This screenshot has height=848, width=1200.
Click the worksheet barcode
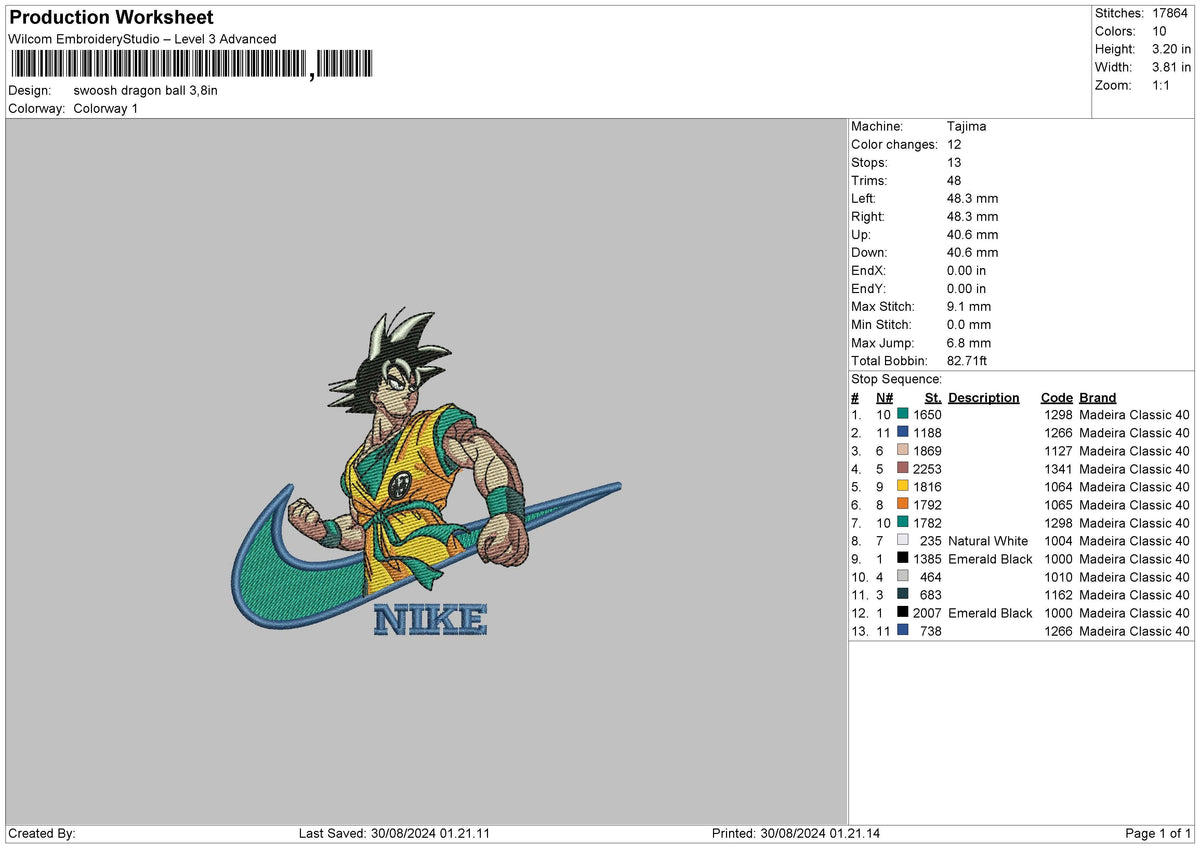point(191,65)
